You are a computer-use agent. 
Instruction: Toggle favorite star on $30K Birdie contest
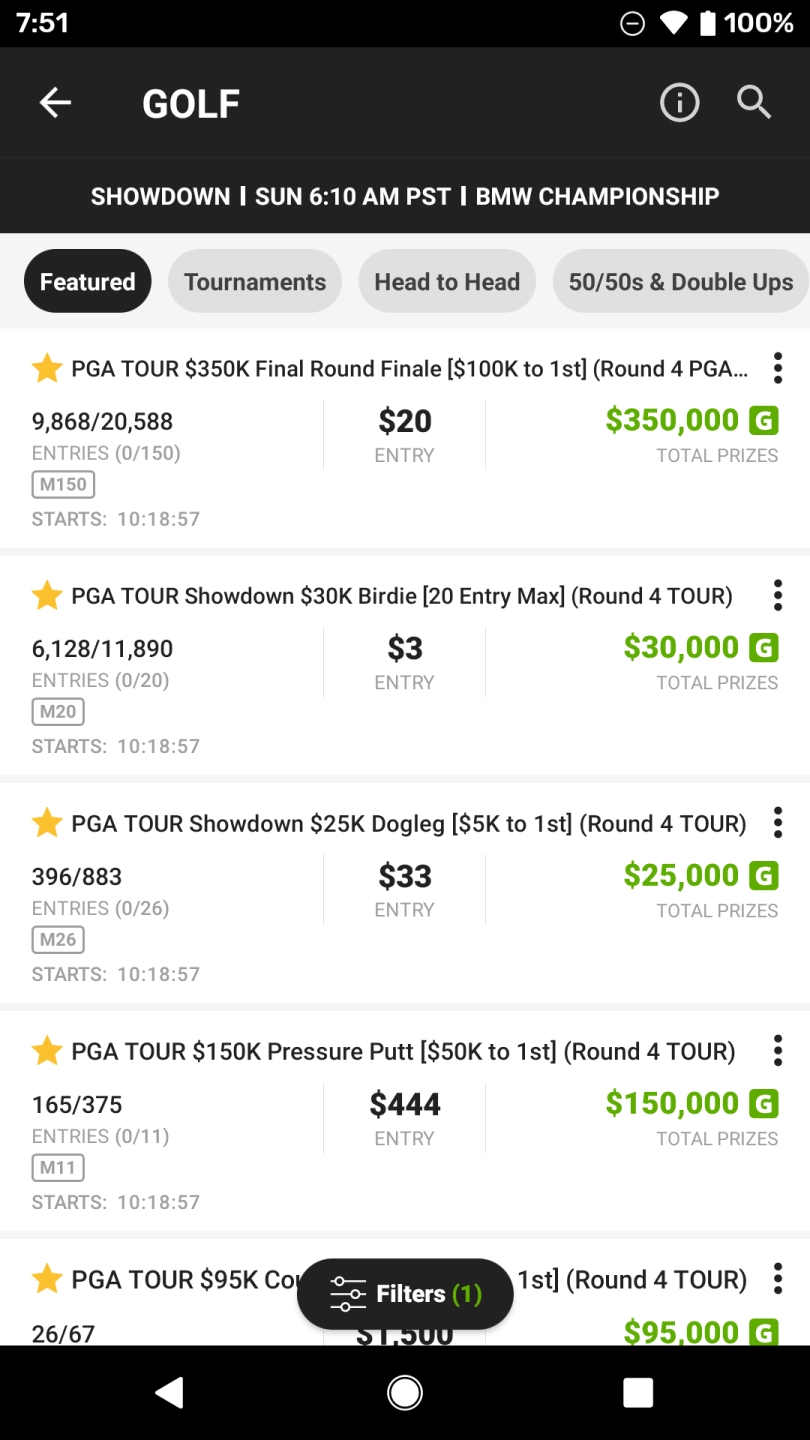coord(47,596)
